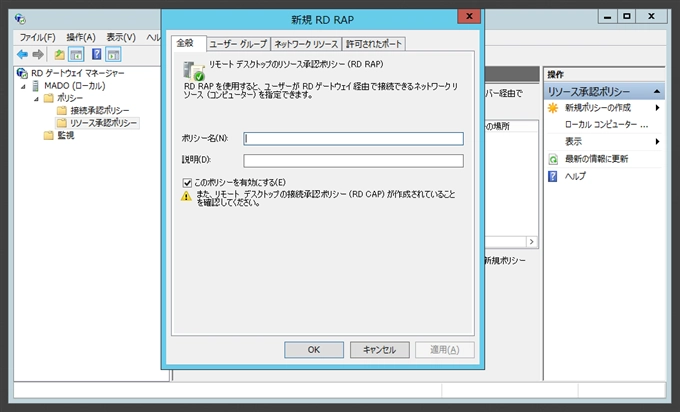680x412 pixels.
Task: Click the リソース承認ポリシー folder icon
Action: point(62,123)
